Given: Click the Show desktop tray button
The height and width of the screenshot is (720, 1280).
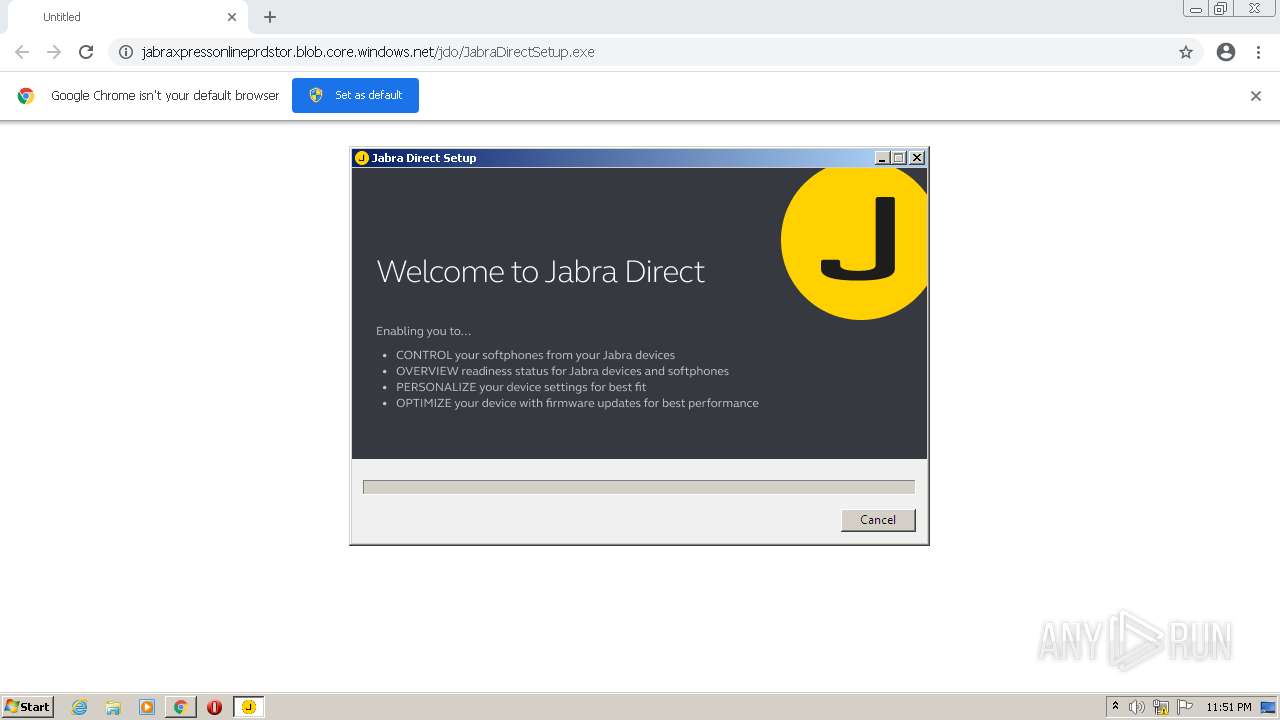Looking at the screenshot, I should pos(1268,707).
